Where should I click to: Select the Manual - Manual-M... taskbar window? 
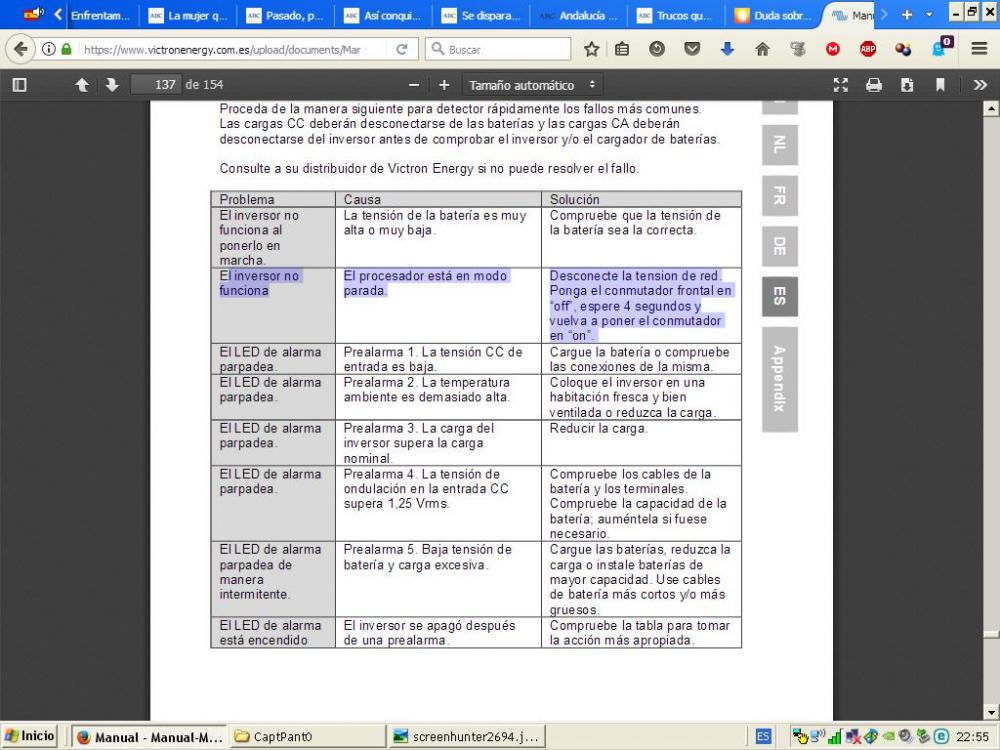coord(149,737)
